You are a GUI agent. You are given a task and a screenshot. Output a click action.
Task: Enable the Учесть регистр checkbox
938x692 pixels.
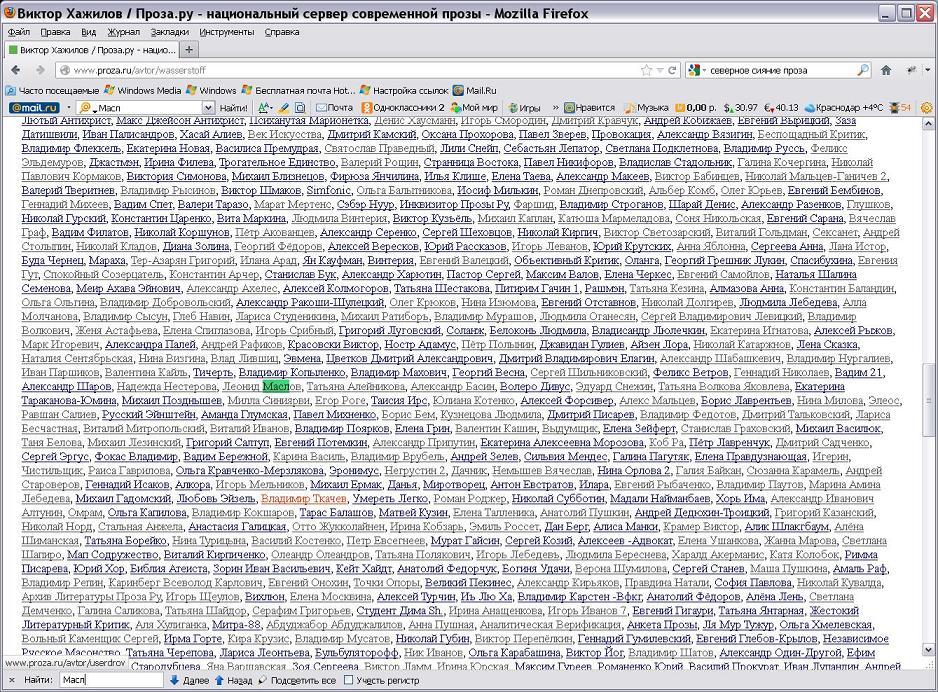tap(349, 680)
